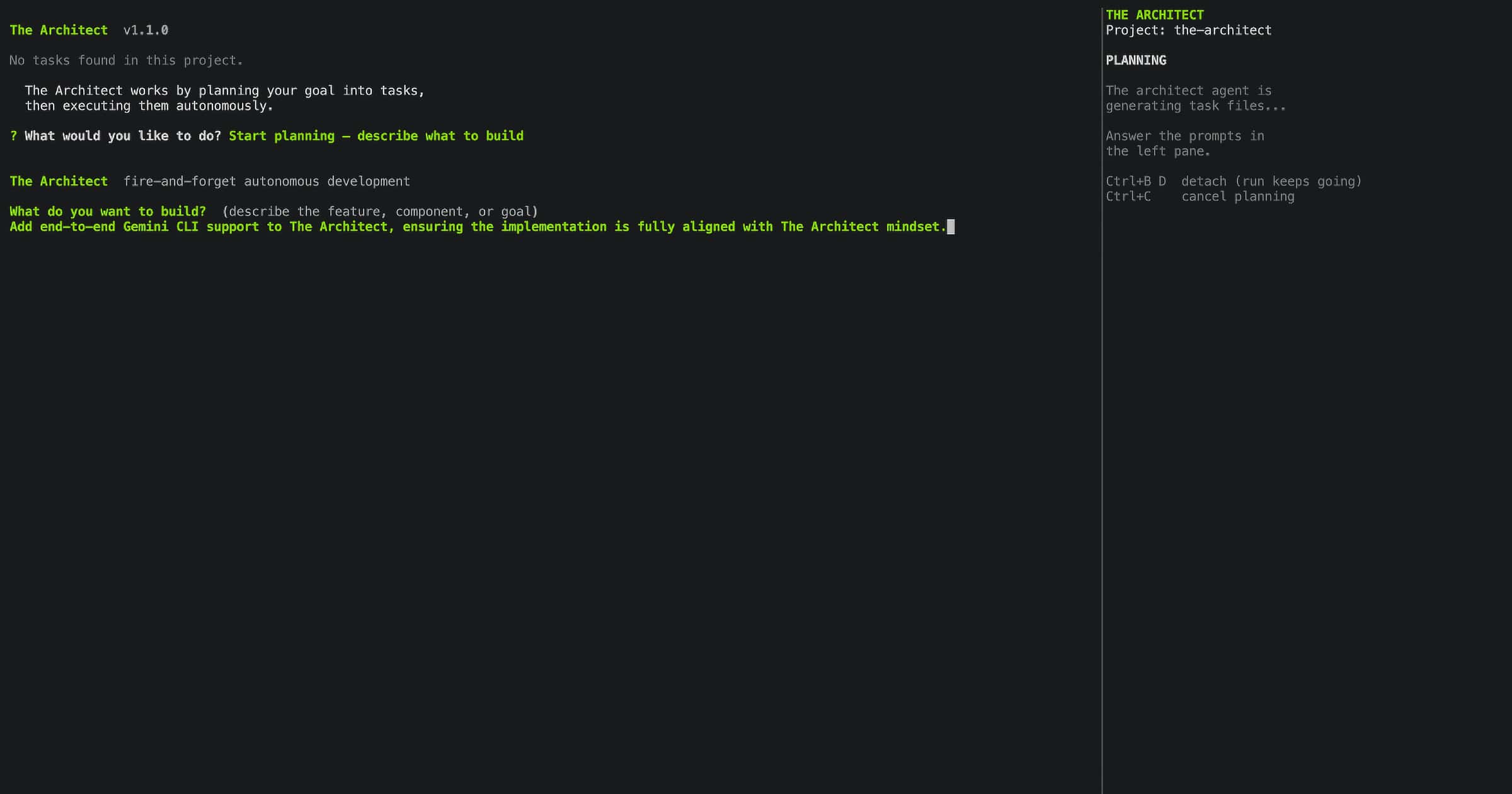Click the "Answer the prompts in" instruction
Viewport: 1512px width, 794px height.
[x=1185, y=136]
